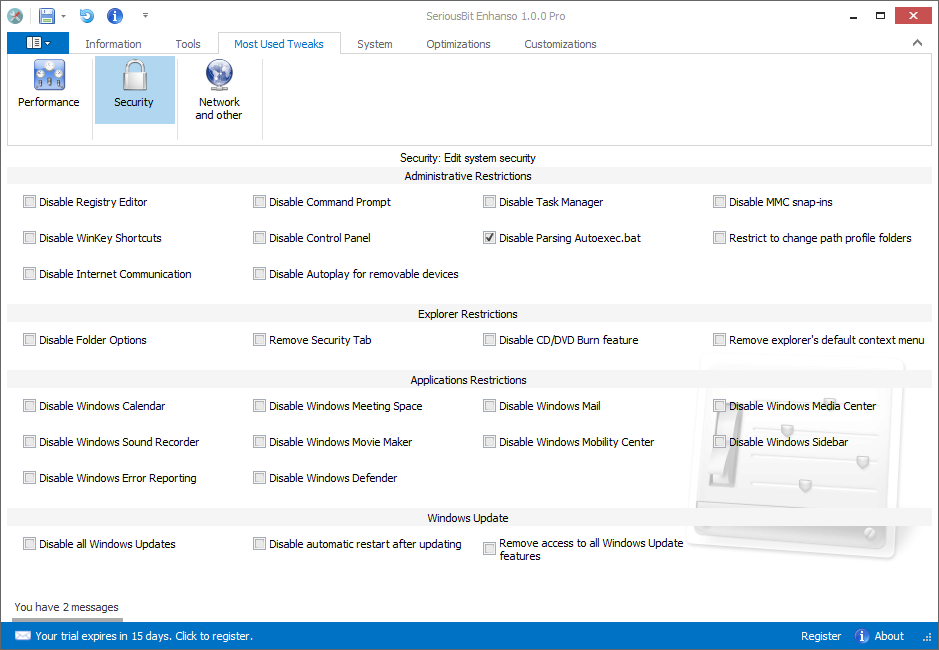Enable Disable all Windows Updates checkbox
This screenshot has width=939, height=650.
pos(29,543)
